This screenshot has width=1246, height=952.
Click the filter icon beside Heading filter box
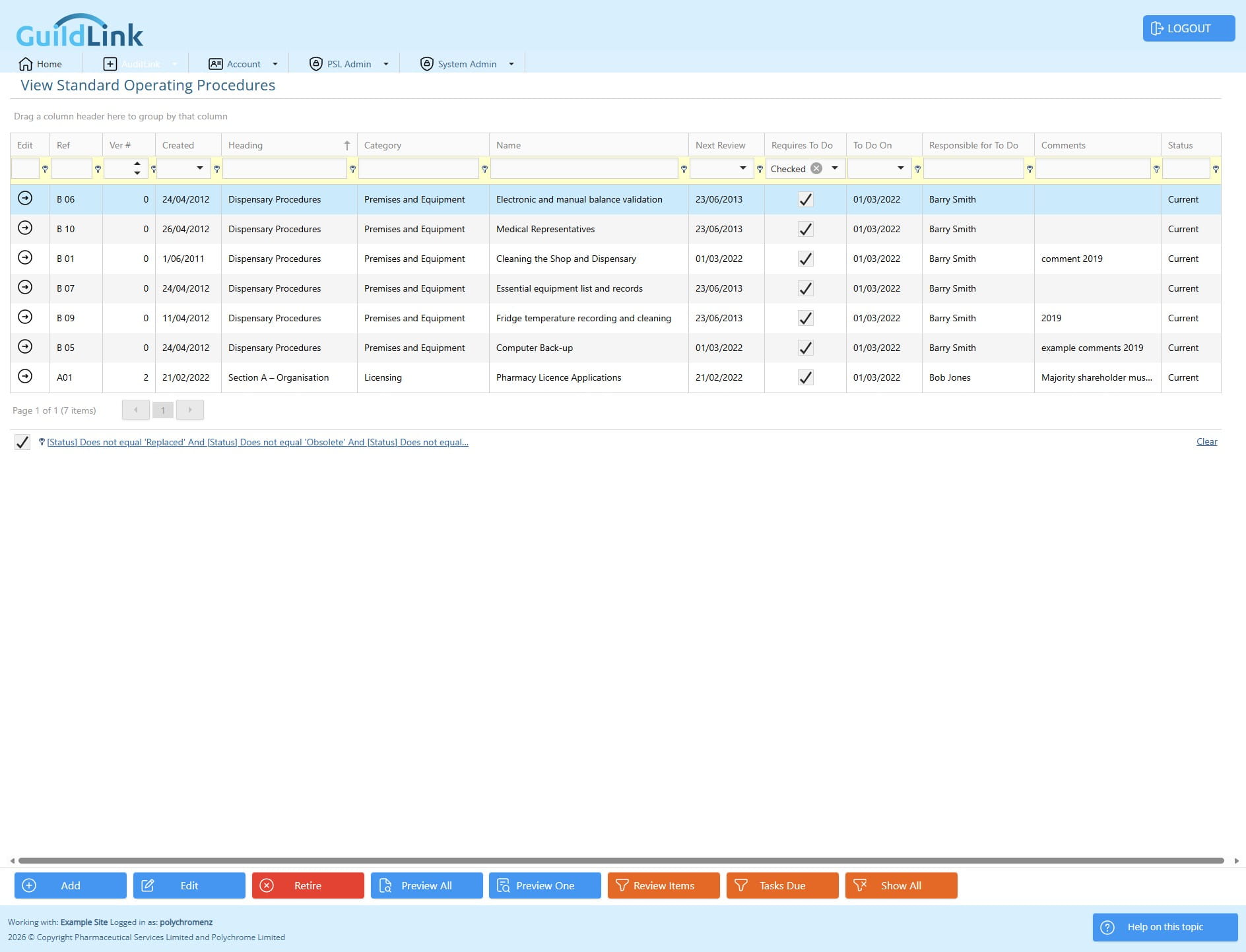pyautogui.click(x=352, y=169)
